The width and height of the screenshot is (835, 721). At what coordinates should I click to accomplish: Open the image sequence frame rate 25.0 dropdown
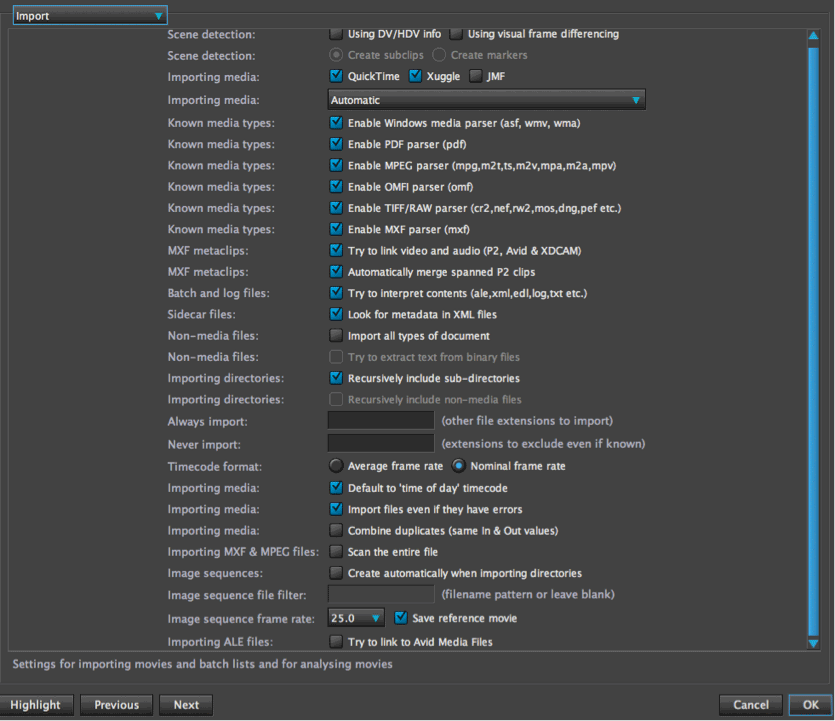point(356,618)
